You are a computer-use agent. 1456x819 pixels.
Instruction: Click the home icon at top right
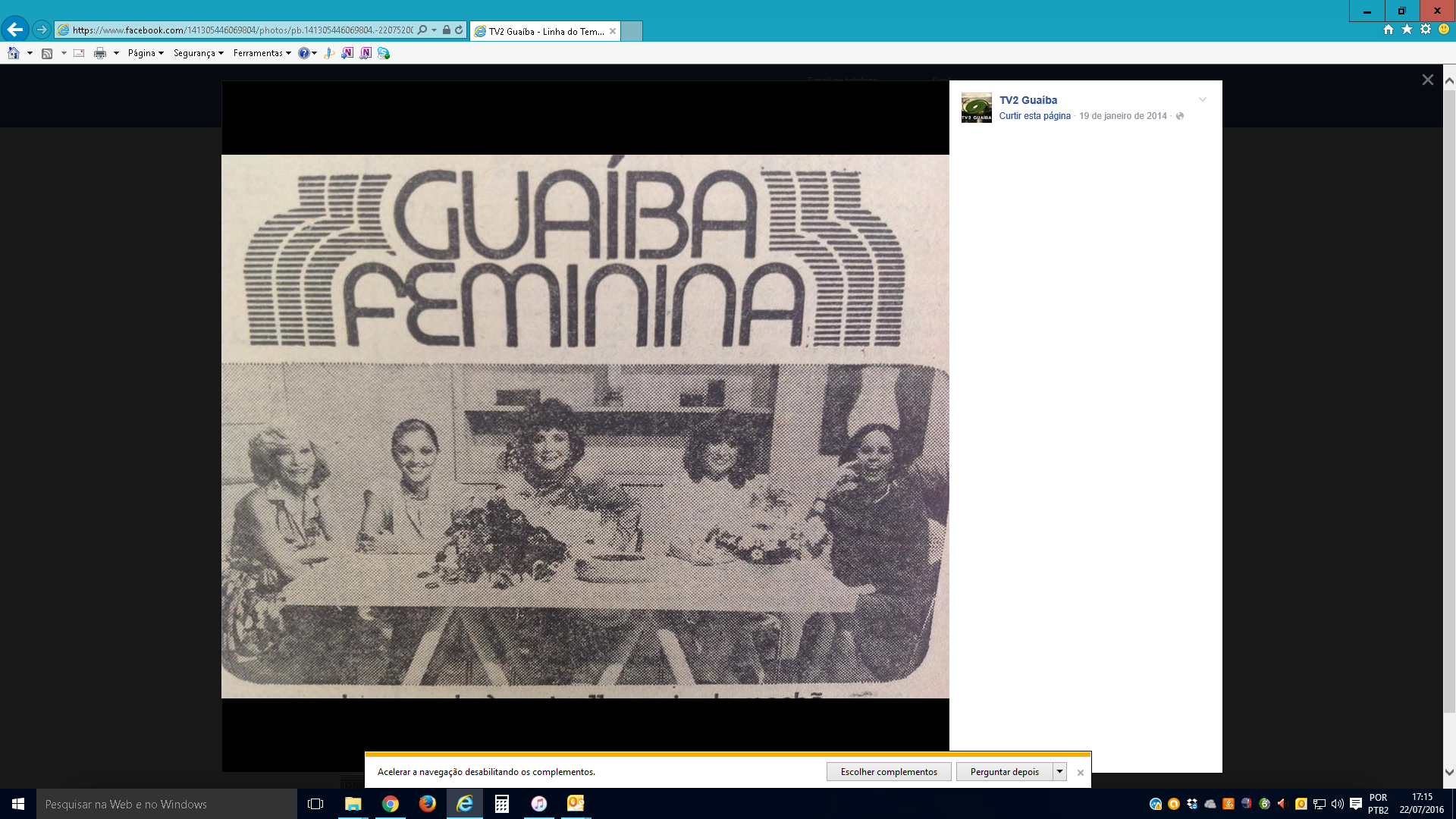point(1389,30)
